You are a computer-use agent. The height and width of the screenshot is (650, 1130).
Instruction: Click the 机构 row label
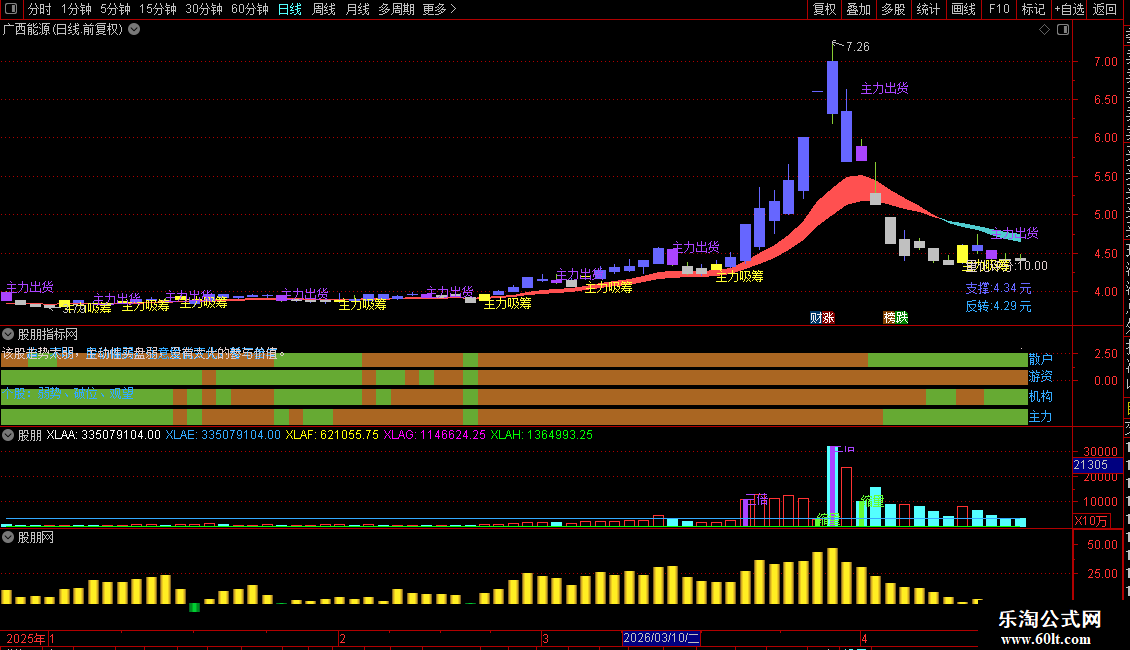1041,396
